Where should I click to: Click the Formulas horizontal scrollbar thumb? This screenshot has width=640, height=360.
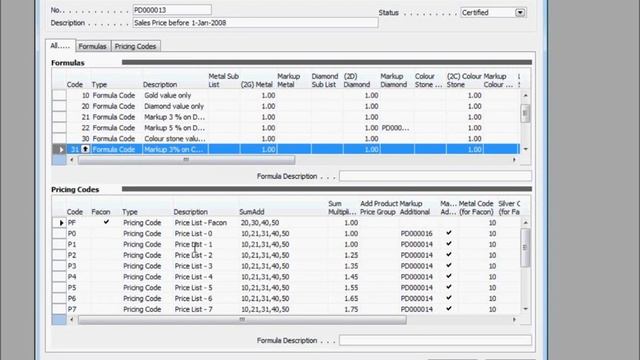[186, 160]
